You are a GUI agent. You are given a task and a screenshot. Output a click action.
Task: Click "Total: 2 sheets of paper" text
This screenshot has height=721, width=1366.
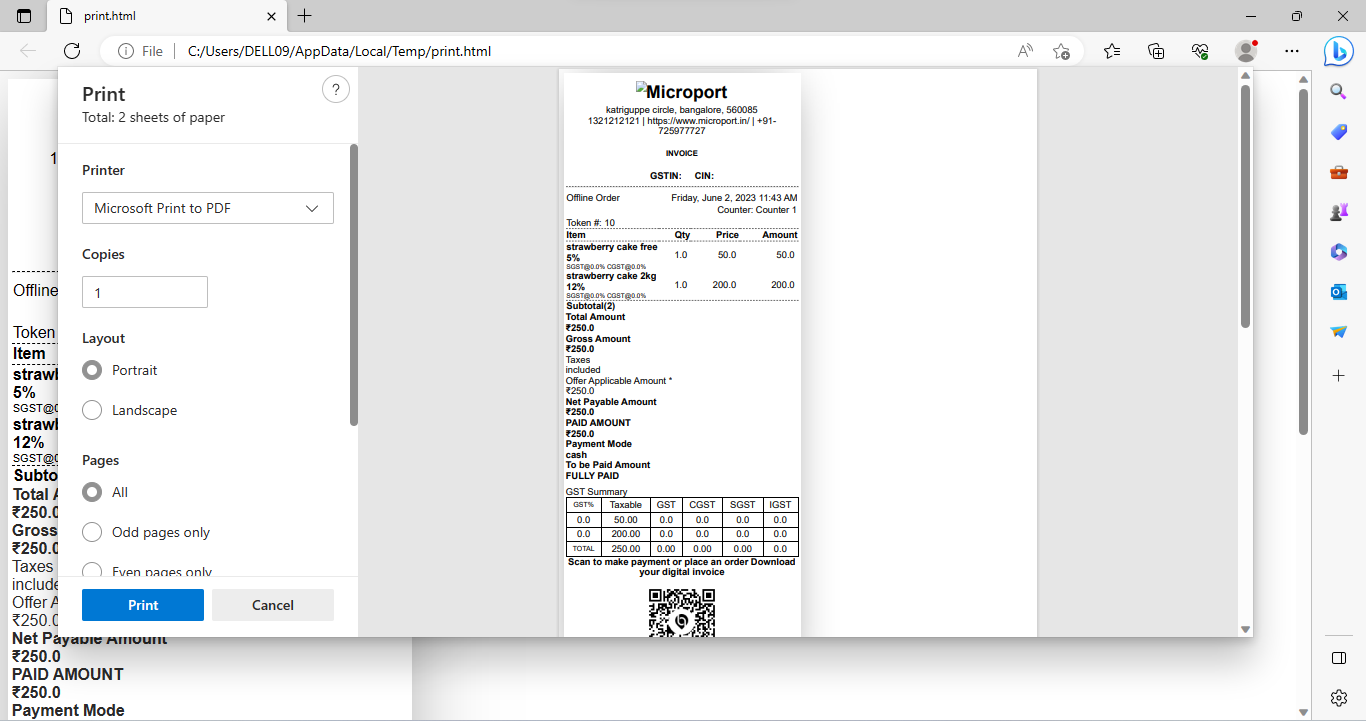point(154,117)
